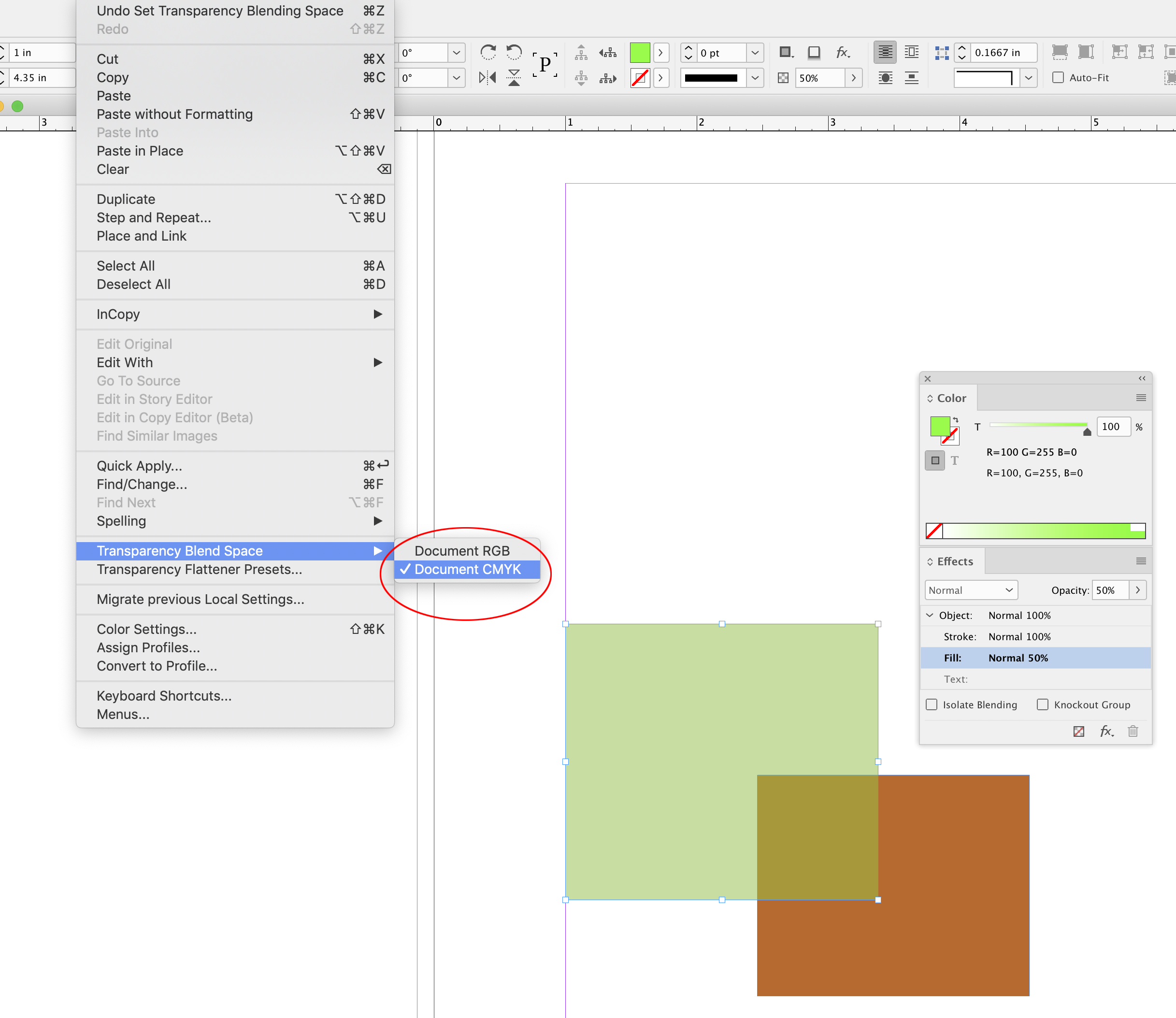Click the Wrap Around Bounding Box icon
Viewport: 1176px width, 1018px height.
[x=912, y=52]
